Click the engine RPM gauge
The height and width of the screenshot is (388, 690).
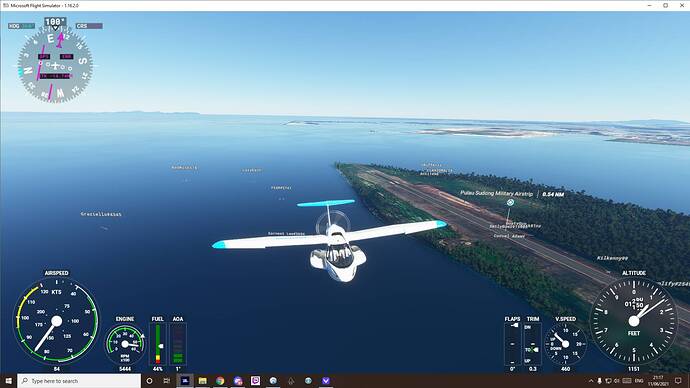pos(125,344)
